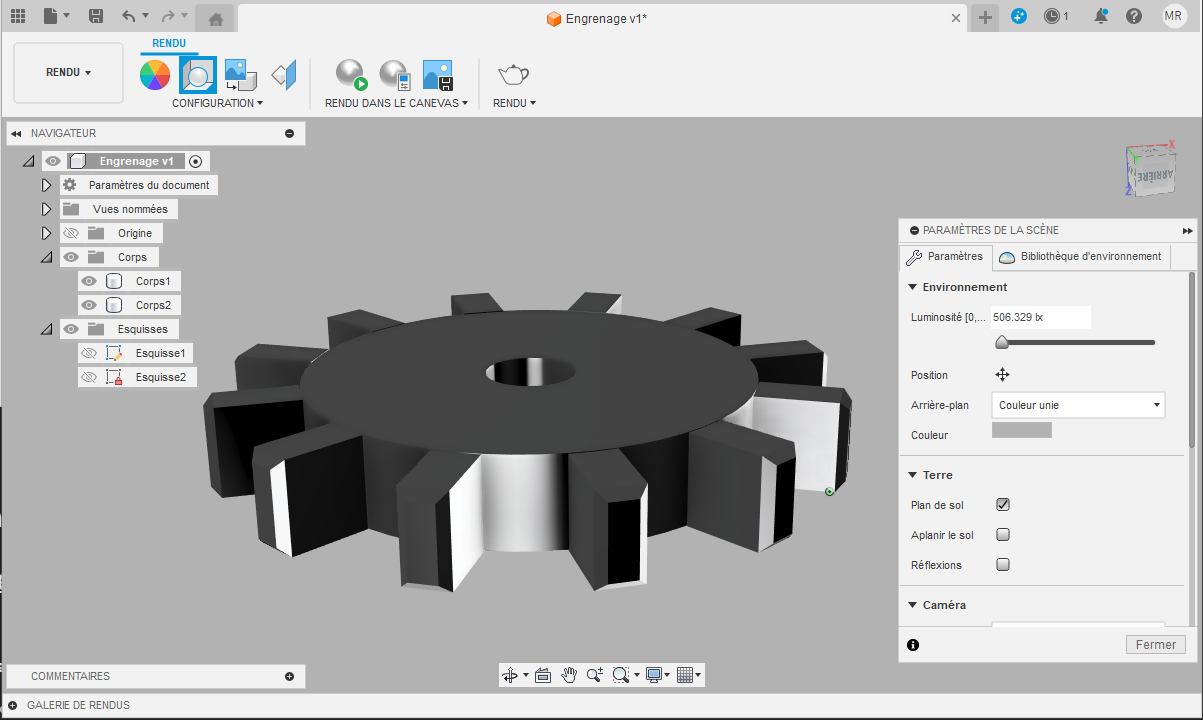Viewport: 1203px width, 720px height.
Task: Open the MR user account menu
Action: 1174,16
